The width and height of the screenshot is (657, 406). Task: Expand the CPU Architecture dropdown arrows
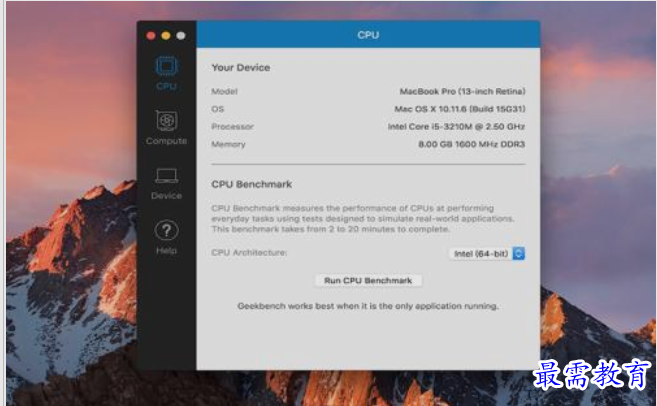click(518, 253)
